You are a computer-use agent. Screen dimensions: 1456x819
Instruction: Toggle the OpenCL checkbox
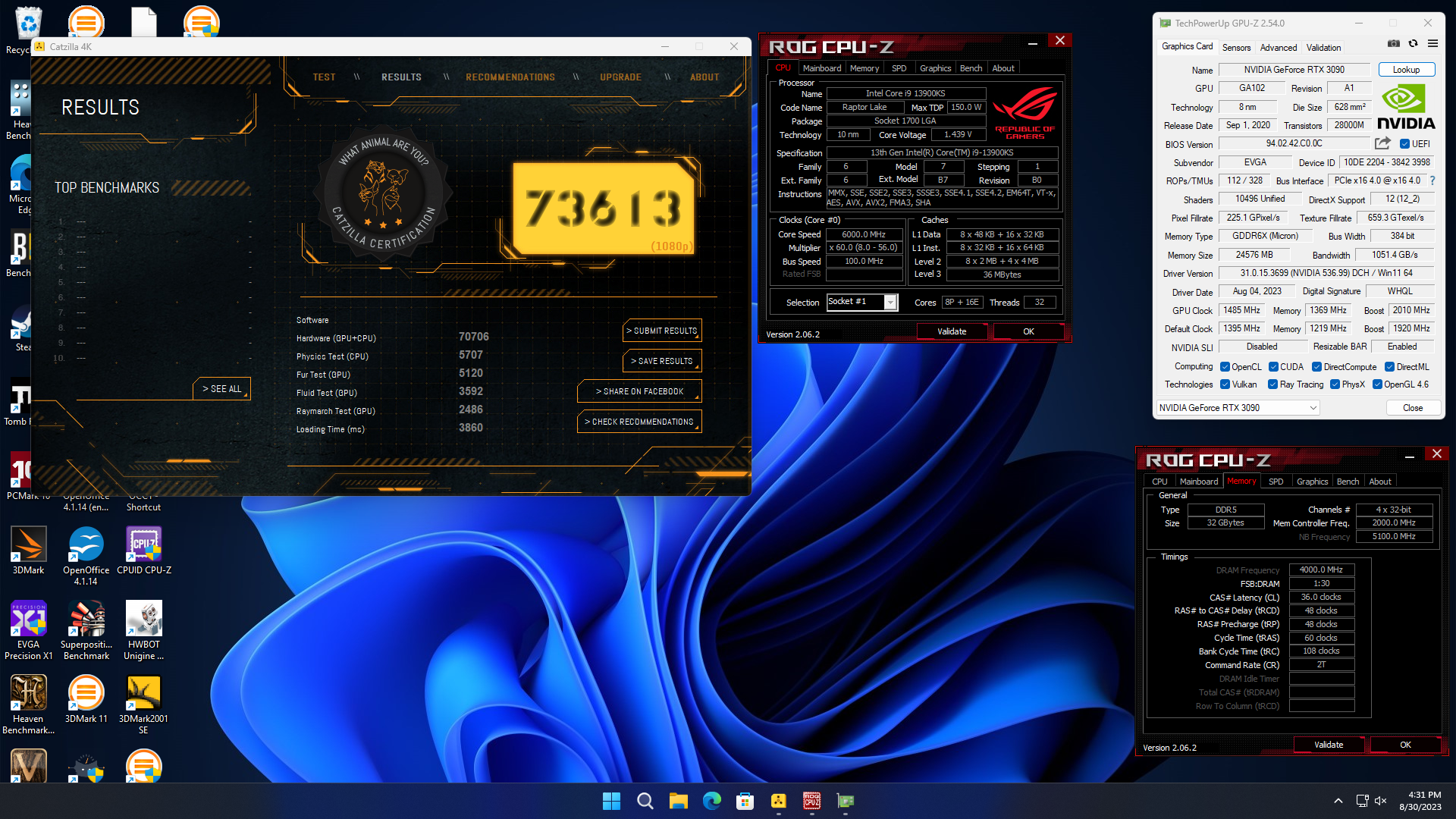[x=1225, y=367]
